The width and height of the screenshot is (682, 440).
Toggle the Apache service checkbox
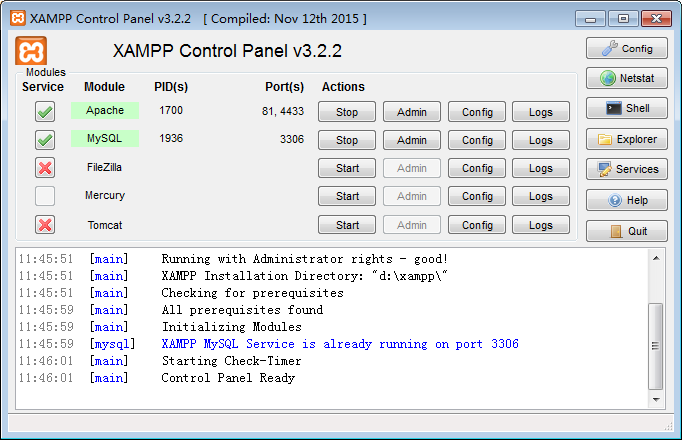(x=45, y=112)
